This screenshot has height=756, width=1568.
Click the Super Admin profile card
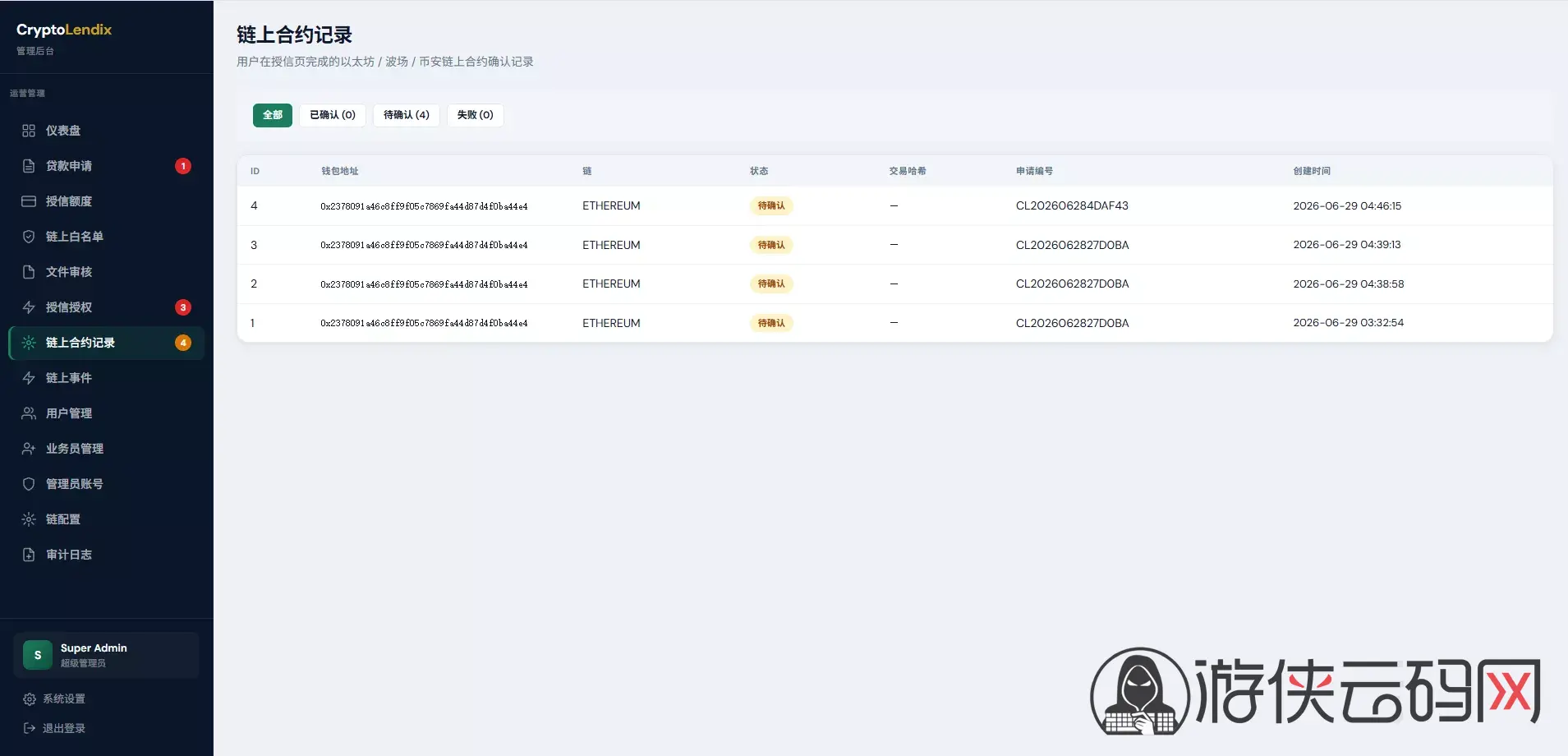(x=106, y=655)
